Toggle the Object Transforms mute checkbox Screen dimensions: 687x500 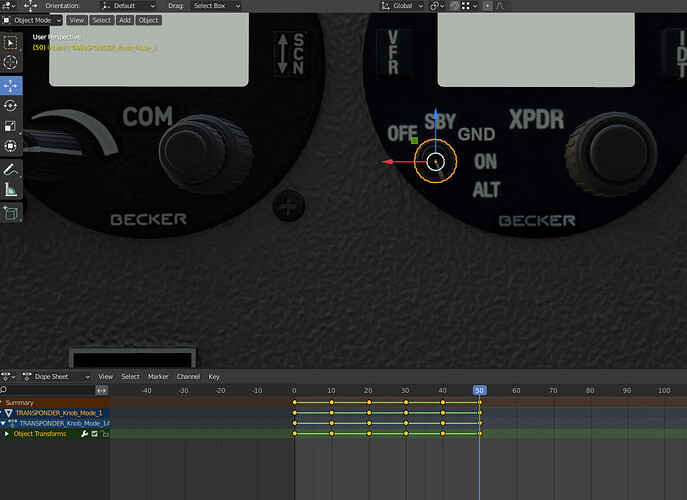tap(94, 433)
